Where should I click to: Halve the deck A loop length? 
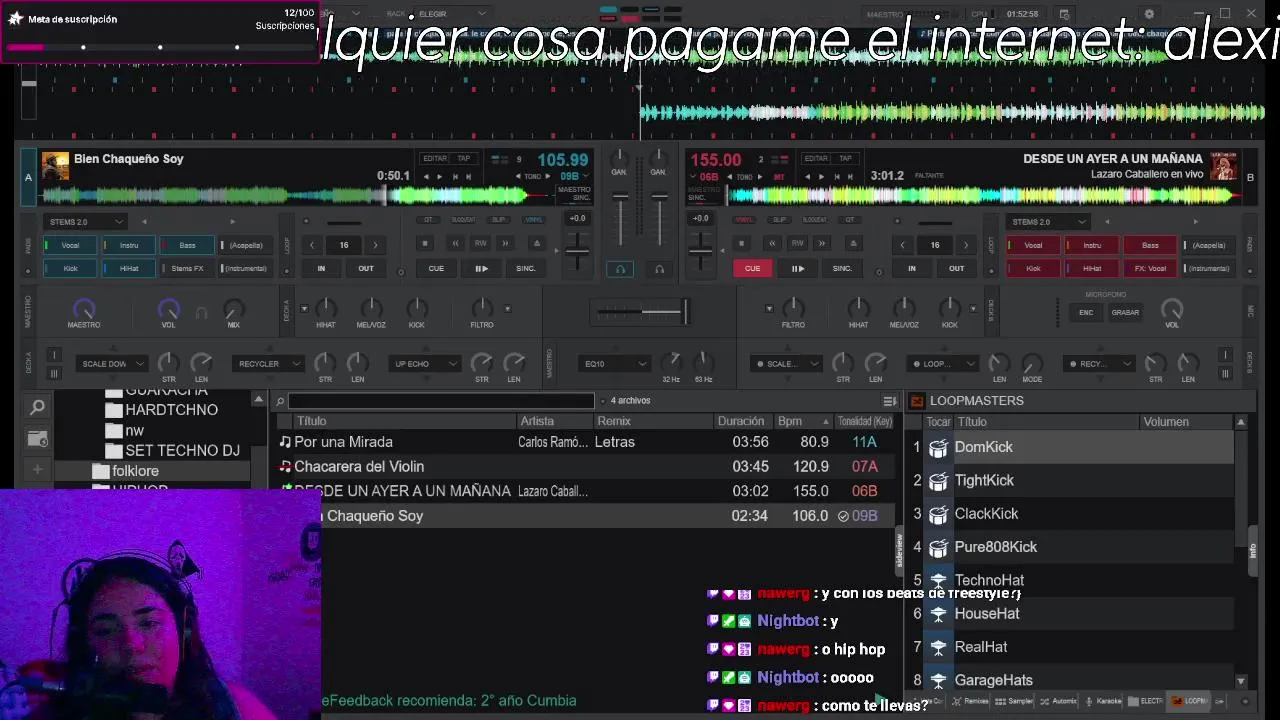pos(312,245)
